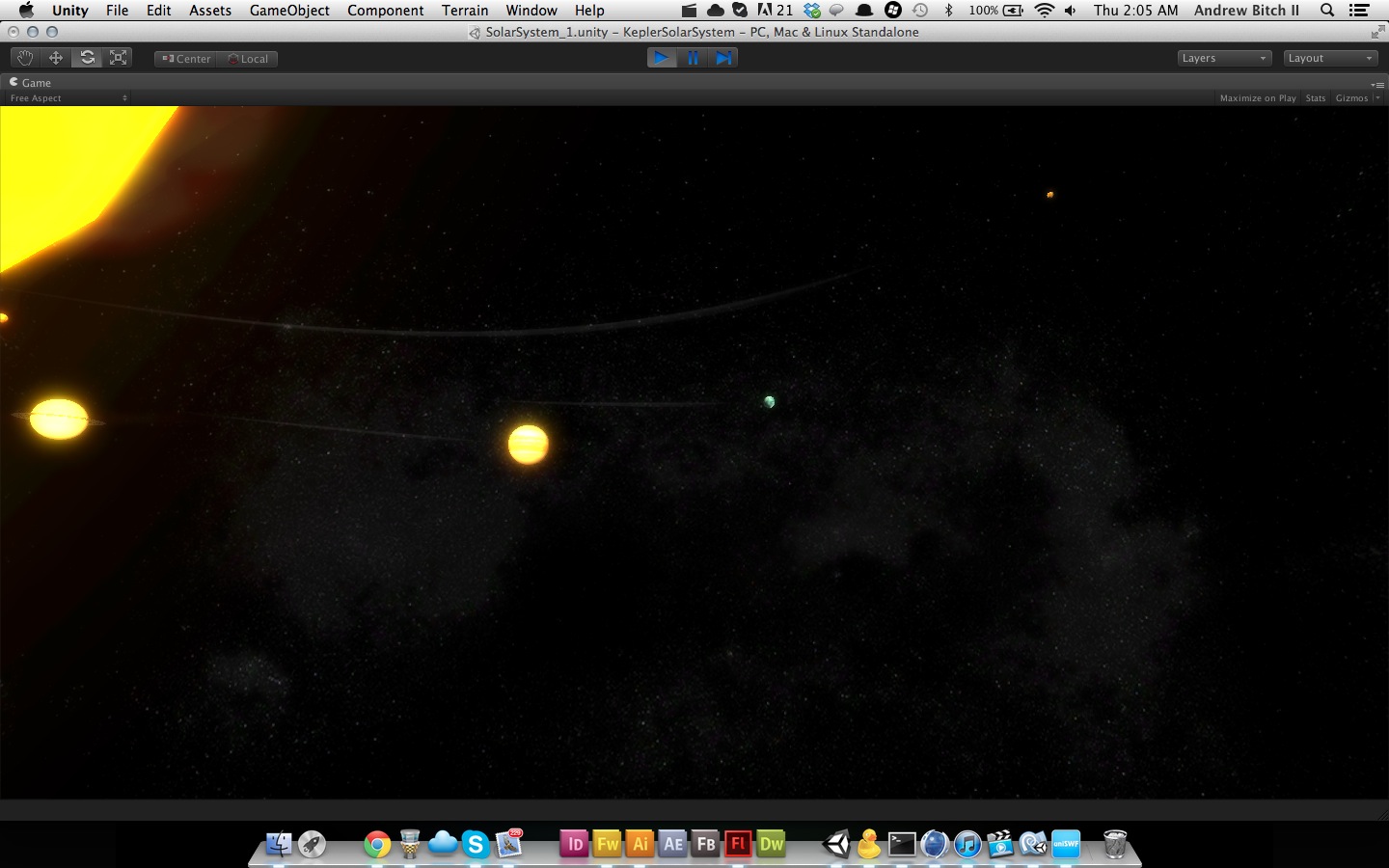Open the GameObject menu

pyautogui.click(x=289, y=11)
